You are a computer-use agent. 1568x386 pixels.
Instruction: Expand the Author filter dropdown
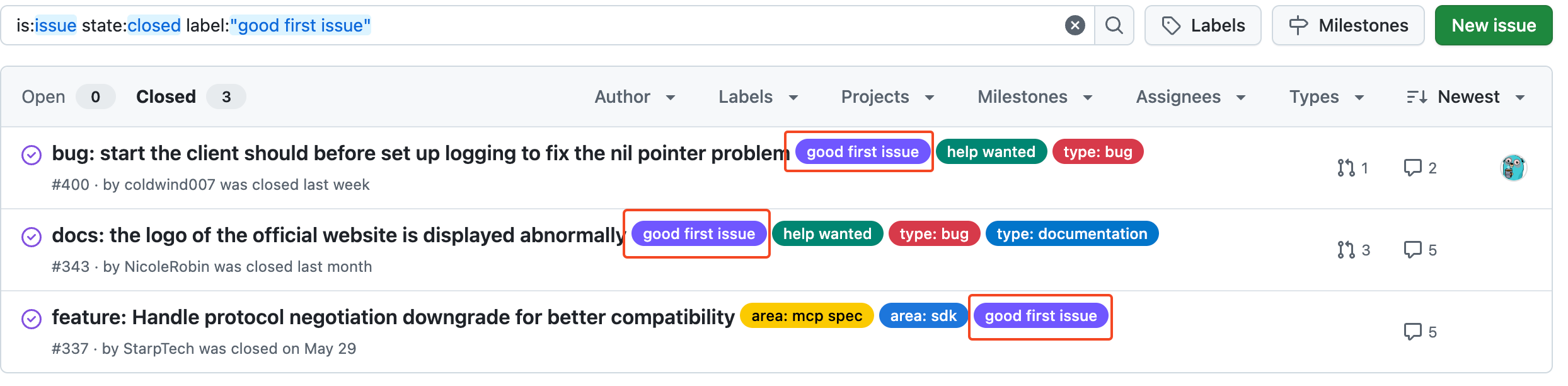pyautogui.click(x=635, y=96)
